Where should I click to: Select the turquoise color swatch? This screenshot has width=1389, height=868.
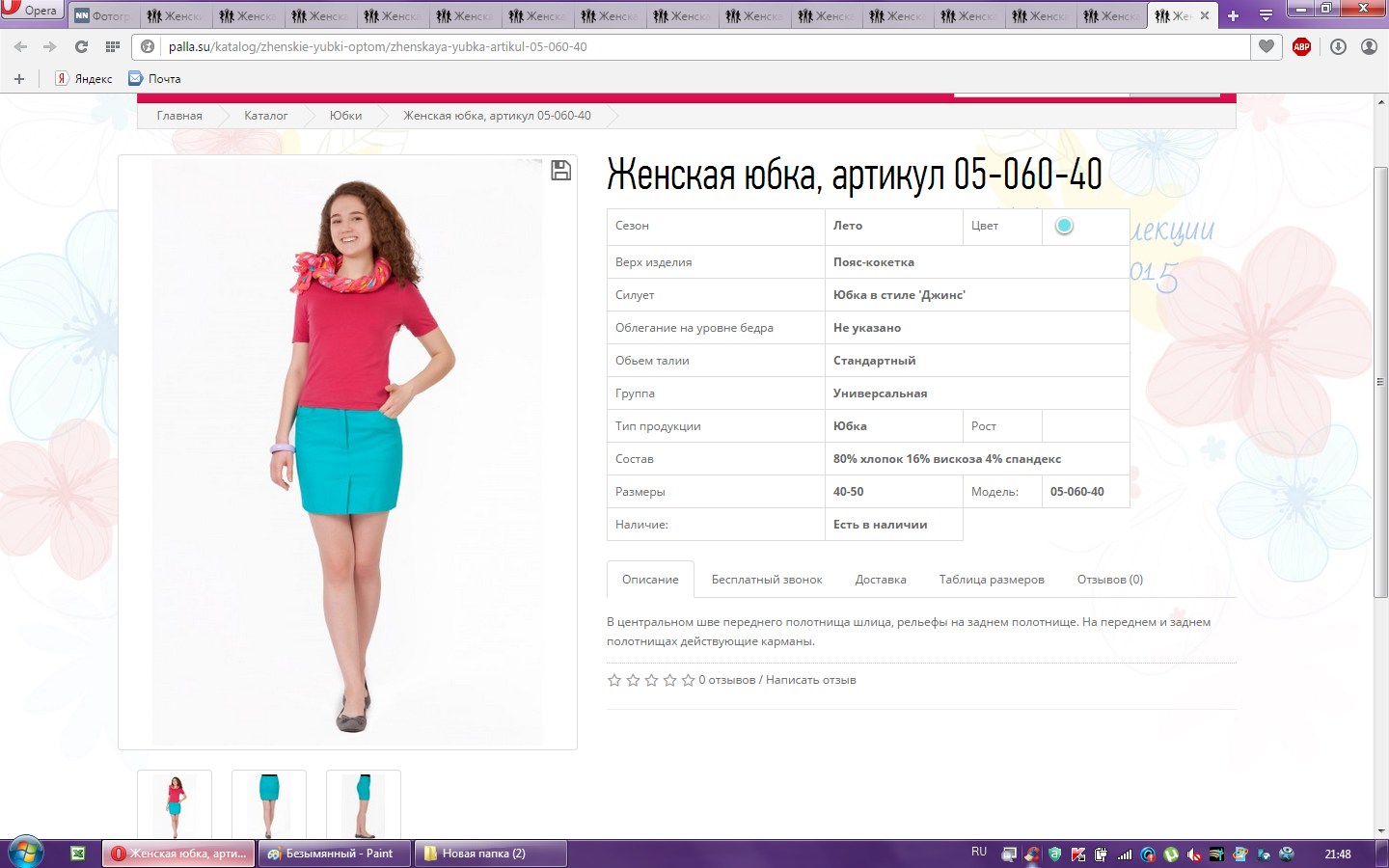point(1064,226)
